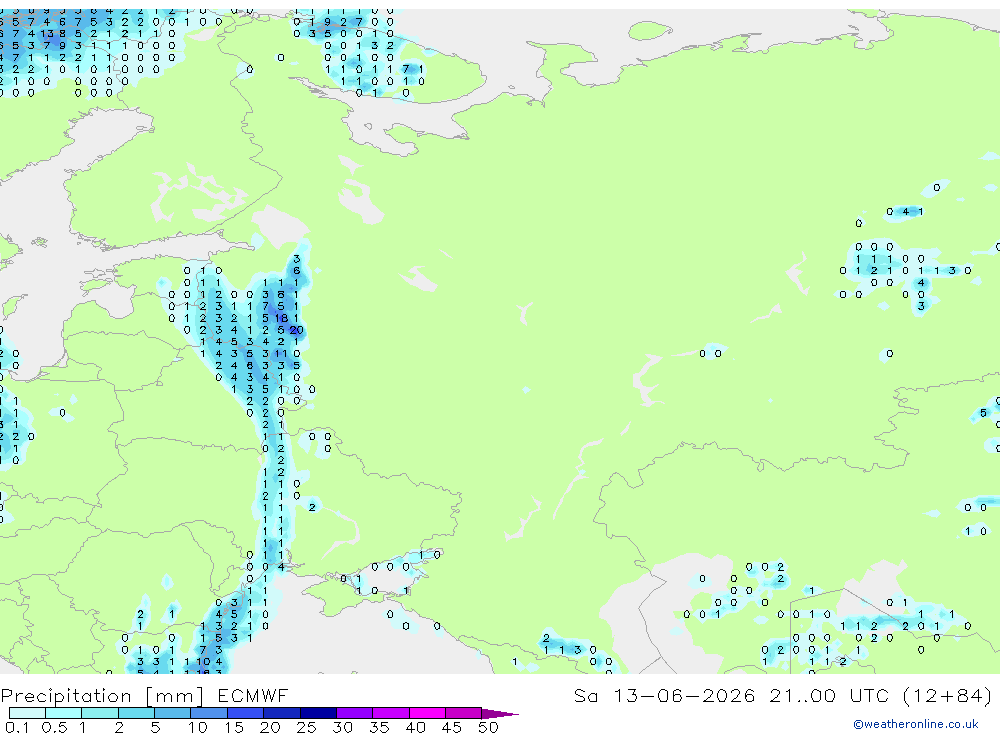
Task: Click the date 'Sa 13-06-2026'
Action: (x=664, y=695)
